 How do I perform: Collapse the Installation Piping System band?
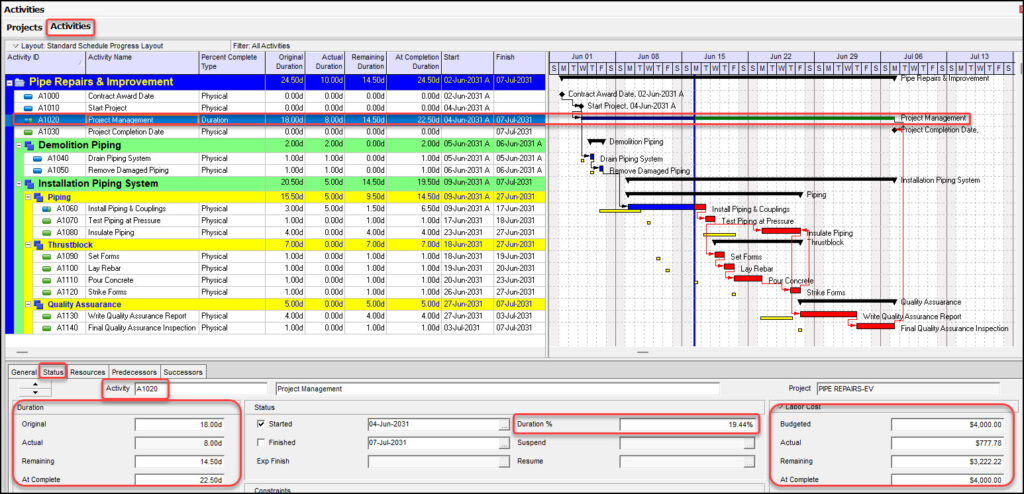pos(19,184)
